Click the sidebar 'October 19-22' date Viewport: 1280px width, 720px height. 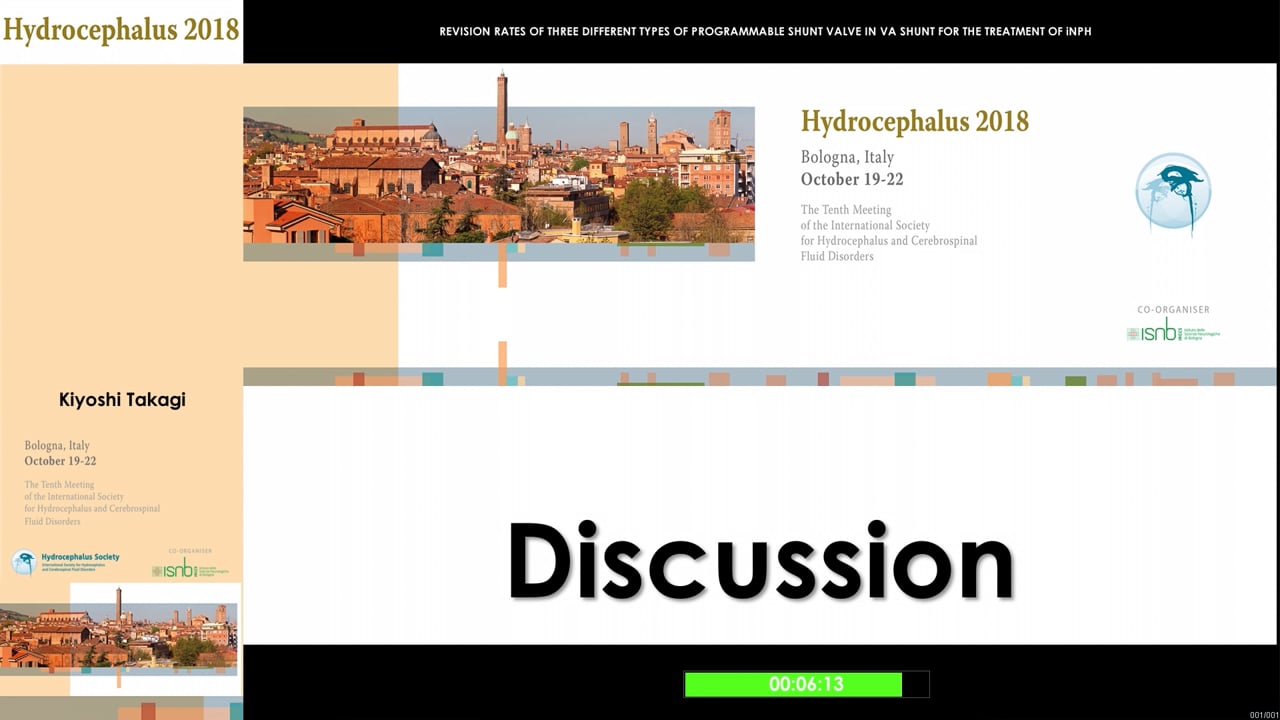tap(60, 462)
